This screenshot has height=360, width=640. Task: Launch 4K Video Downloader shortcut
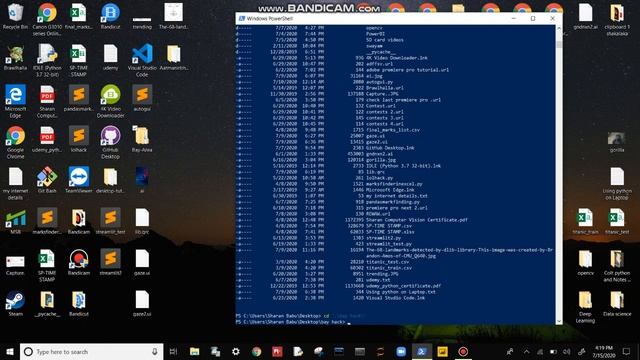(110, 101)
